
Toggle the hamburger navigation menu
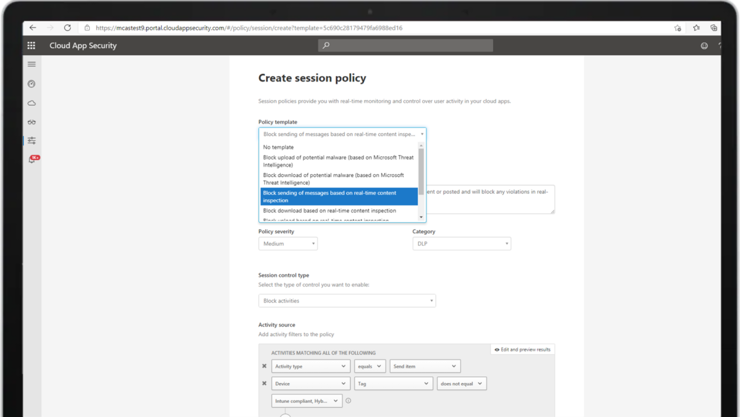(x=32, y=64)
